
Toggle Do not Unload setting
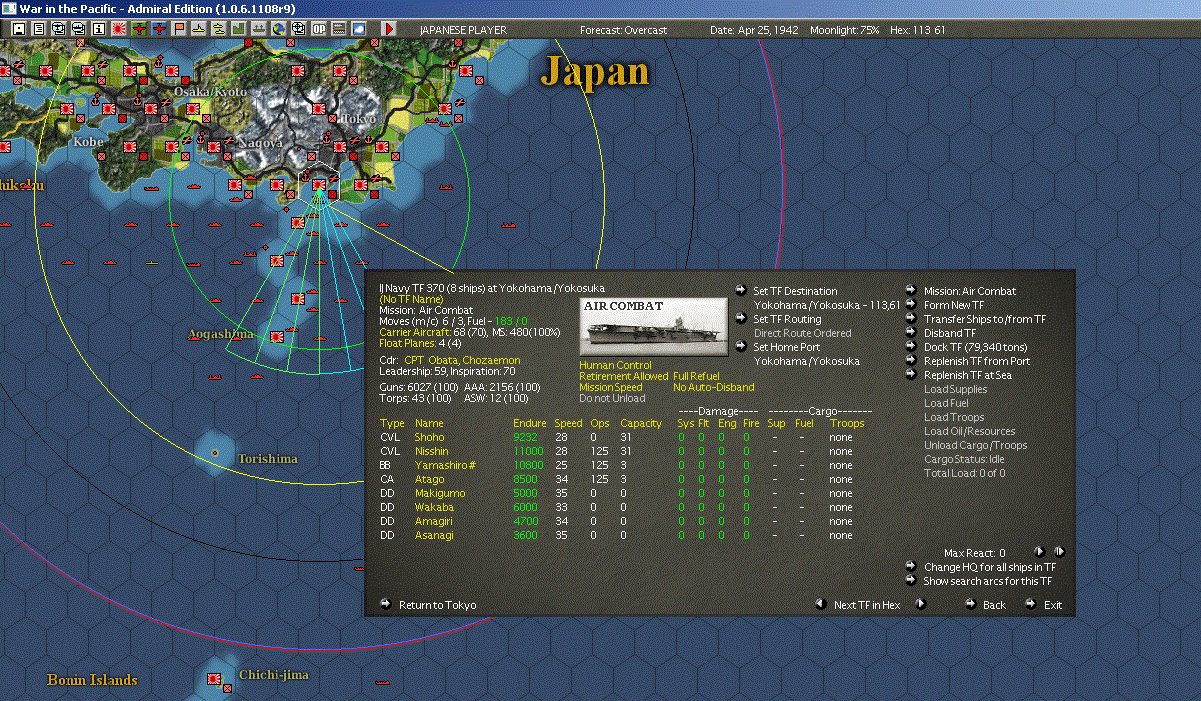click(x=612, y=398)
